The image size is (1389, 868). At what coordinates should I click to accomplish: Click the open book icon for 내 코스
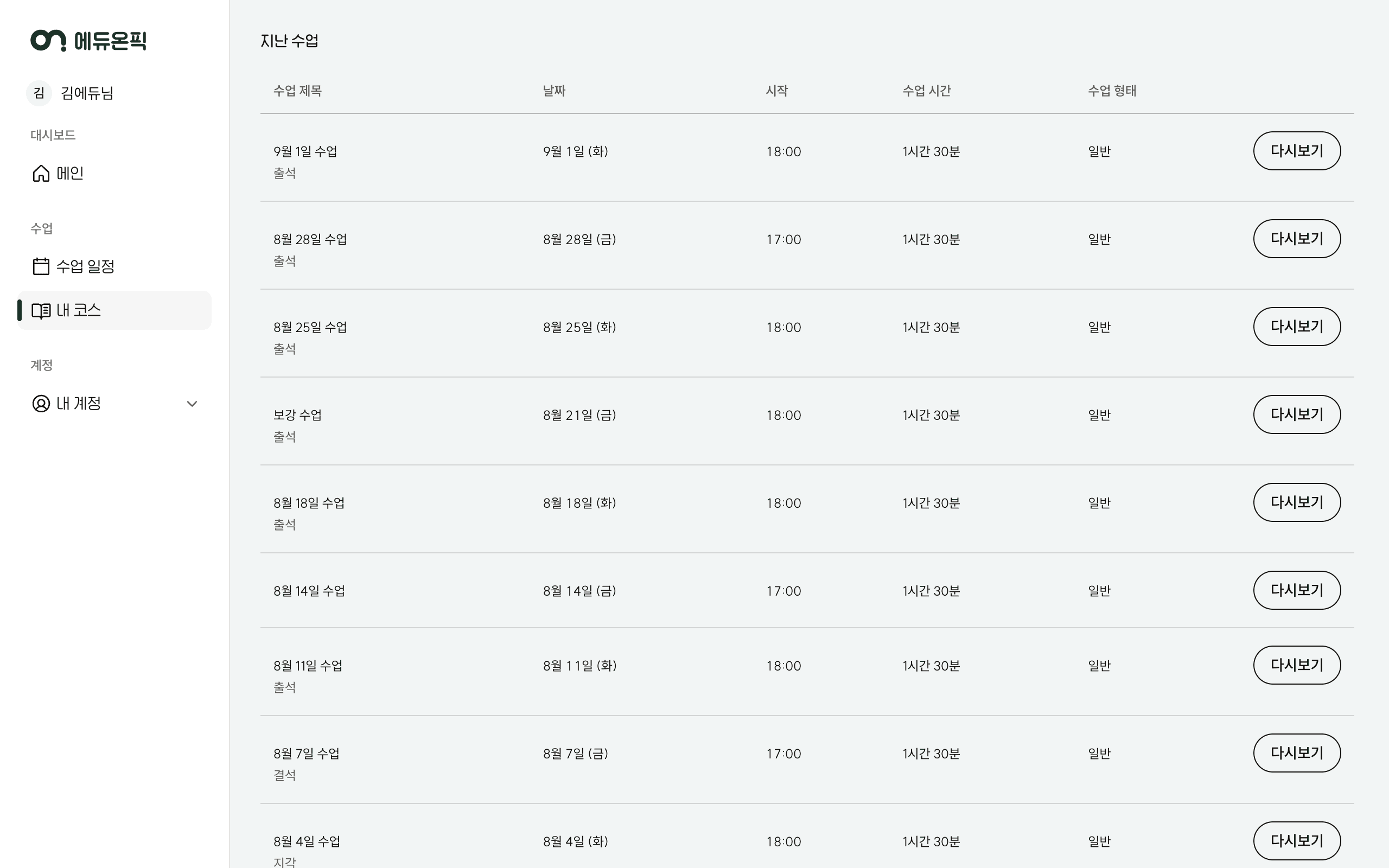pyautogui.click(x=41, y=310)
